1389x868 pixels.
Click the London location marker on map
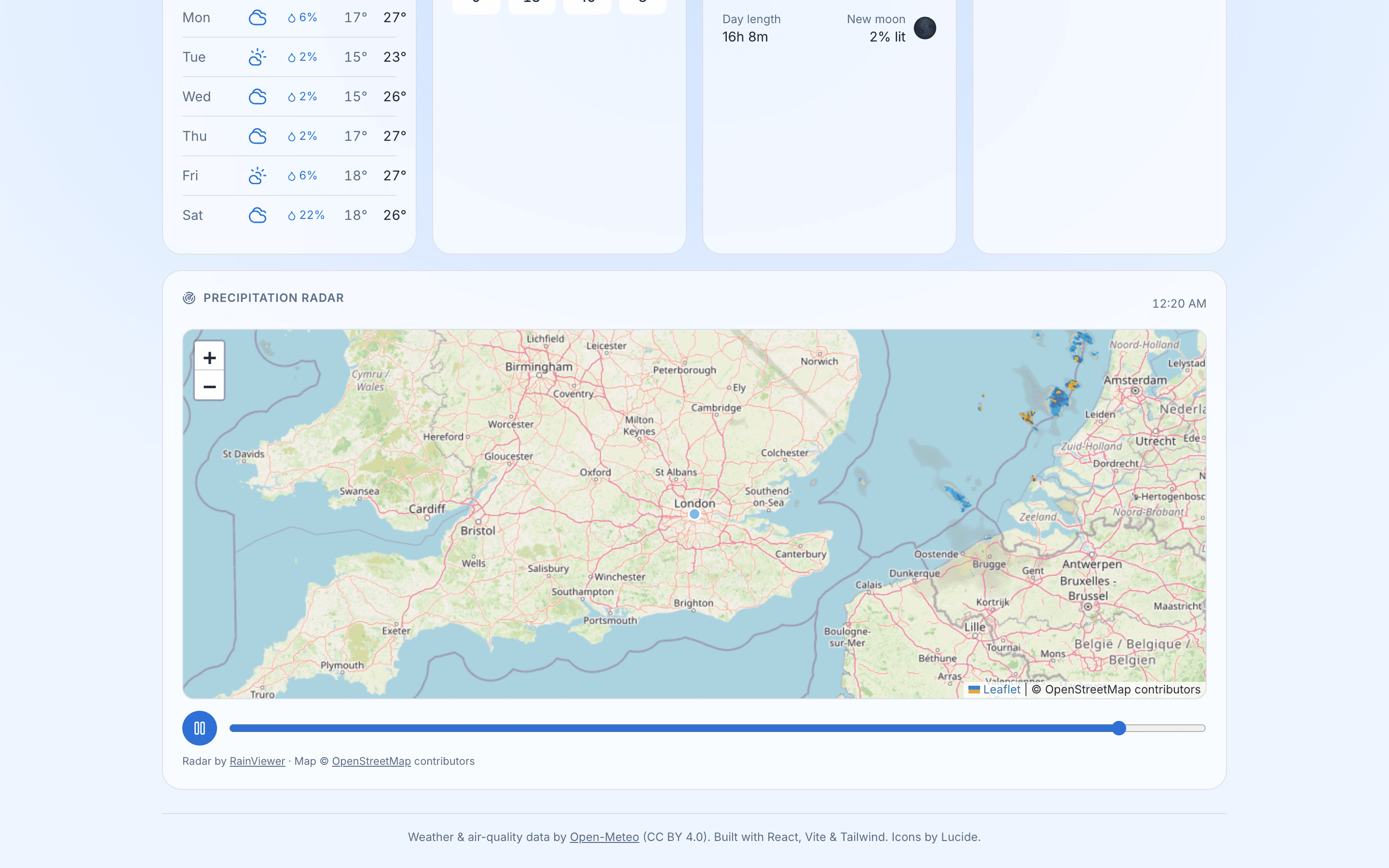(694, 515)
